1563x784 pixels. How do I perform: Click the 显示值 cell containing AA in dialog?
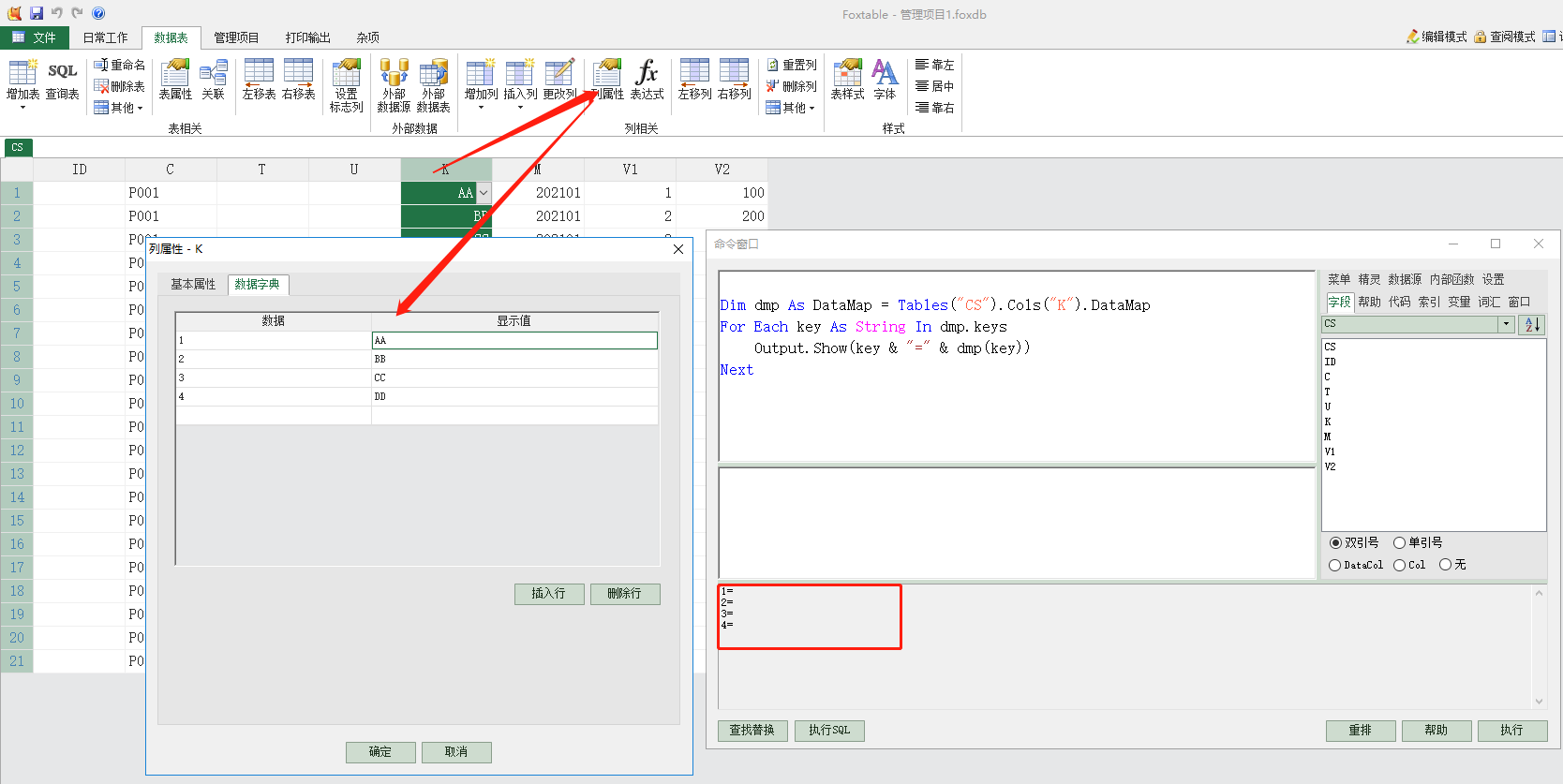tap(514, 340)
